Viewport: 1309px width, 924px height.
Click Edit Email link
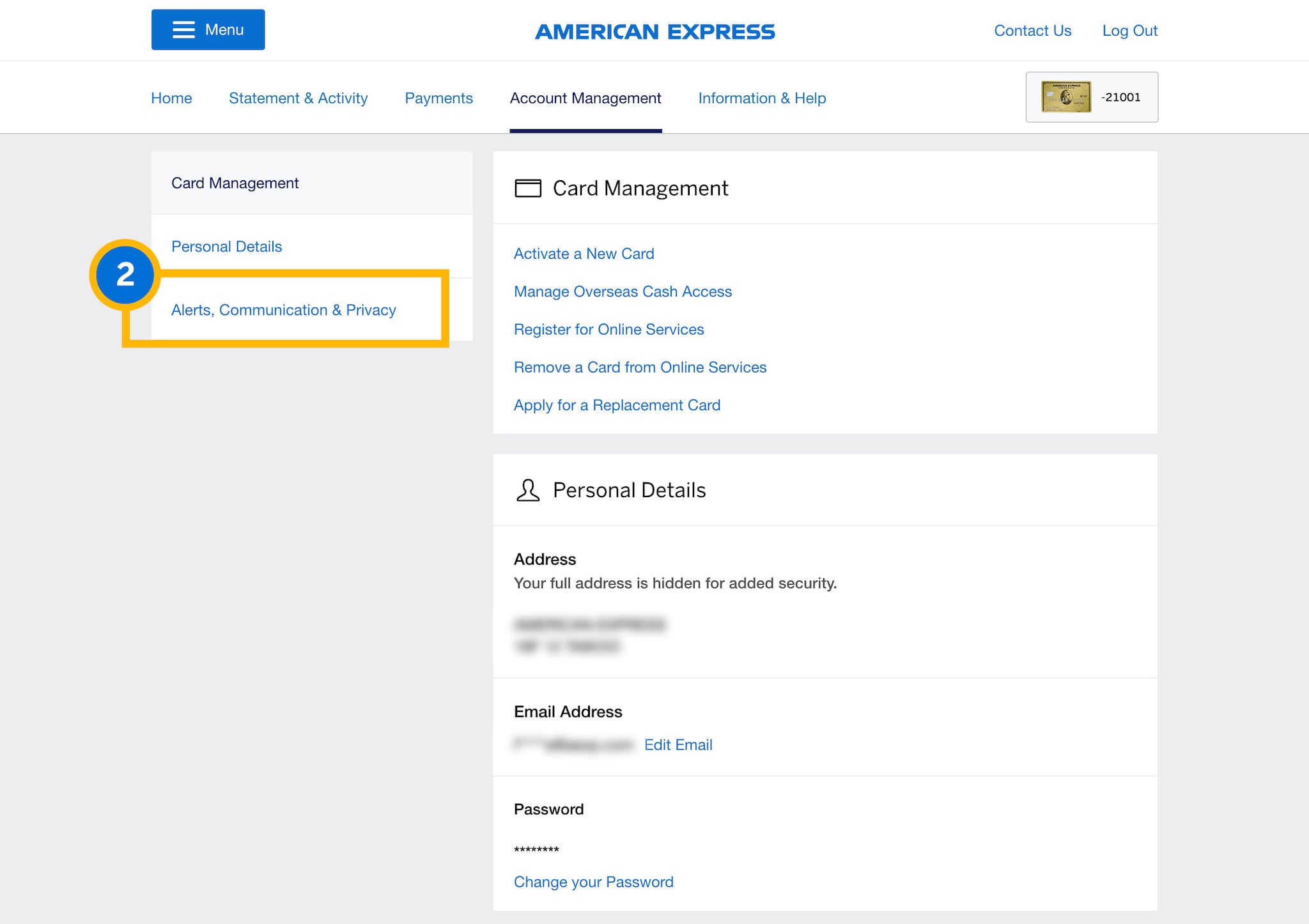click(x=678, y=744)
